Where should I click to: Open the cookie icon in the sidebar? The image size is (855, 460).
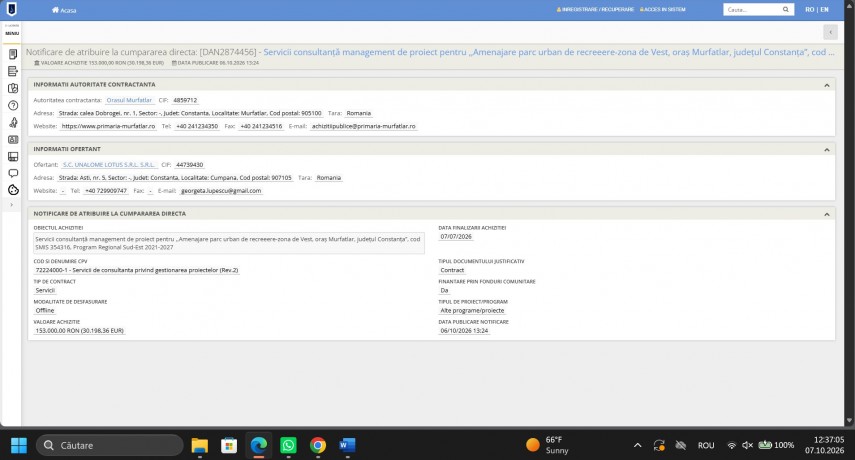click(13, 190)
